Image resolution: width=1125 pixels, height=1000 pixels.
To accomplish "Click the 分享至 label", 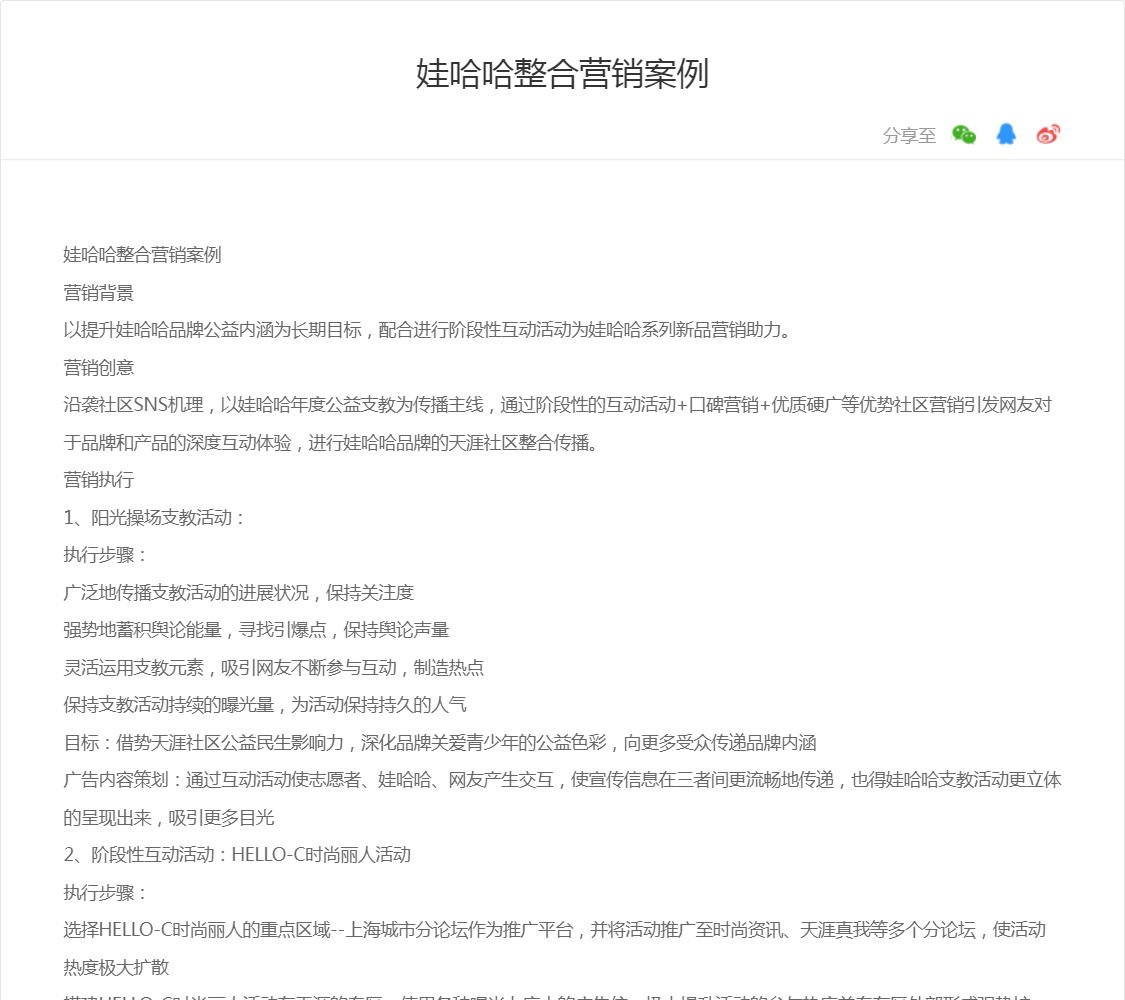I will point(909,136).
